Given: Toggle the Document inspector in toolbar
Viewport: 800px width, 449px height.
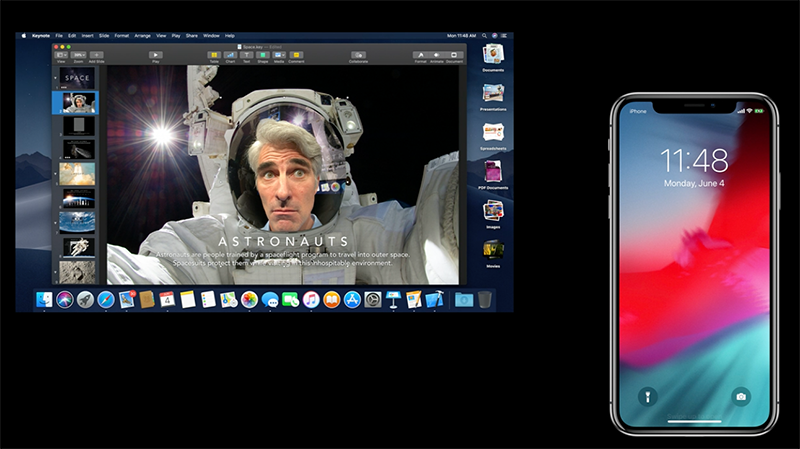Looking at the screenshot, I should 454,55.
